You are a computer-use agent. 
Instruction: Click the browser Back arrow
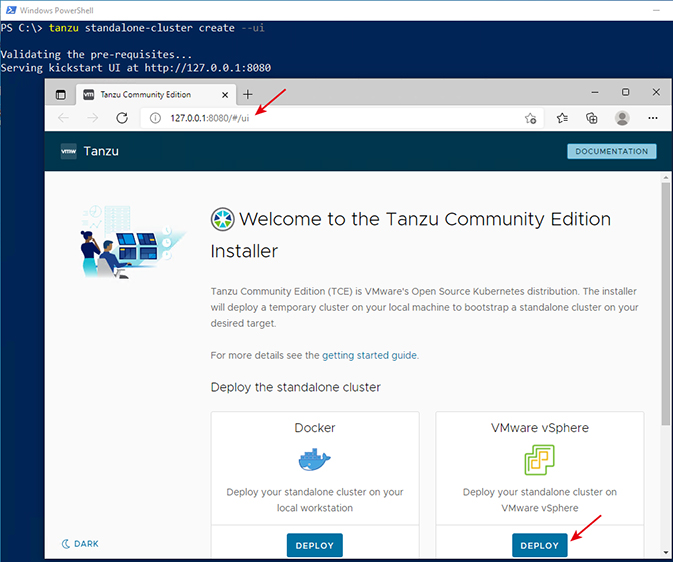click(64, 118)
